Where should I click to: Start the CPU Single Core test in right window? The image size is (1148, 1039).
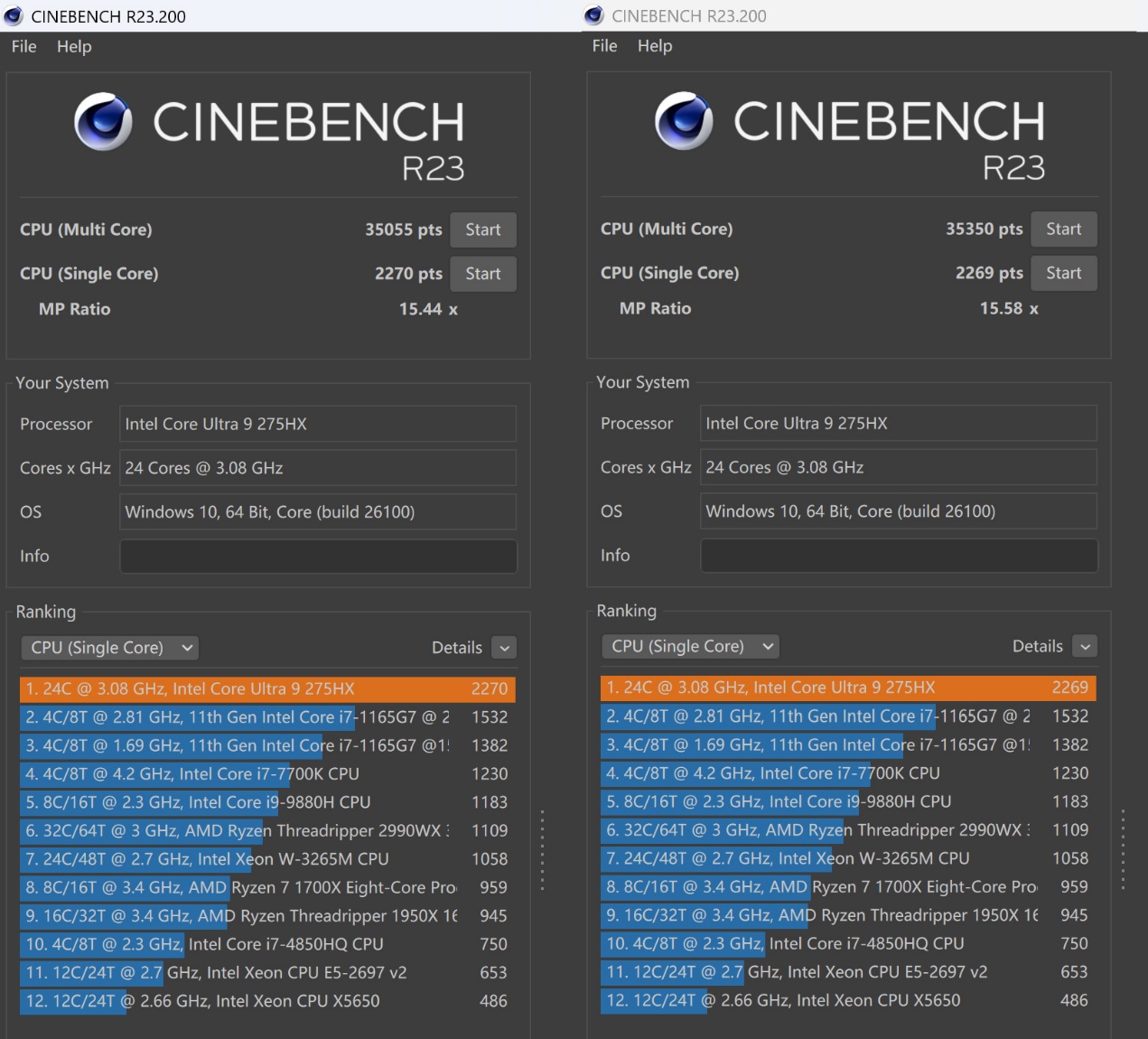point(1064,273)
